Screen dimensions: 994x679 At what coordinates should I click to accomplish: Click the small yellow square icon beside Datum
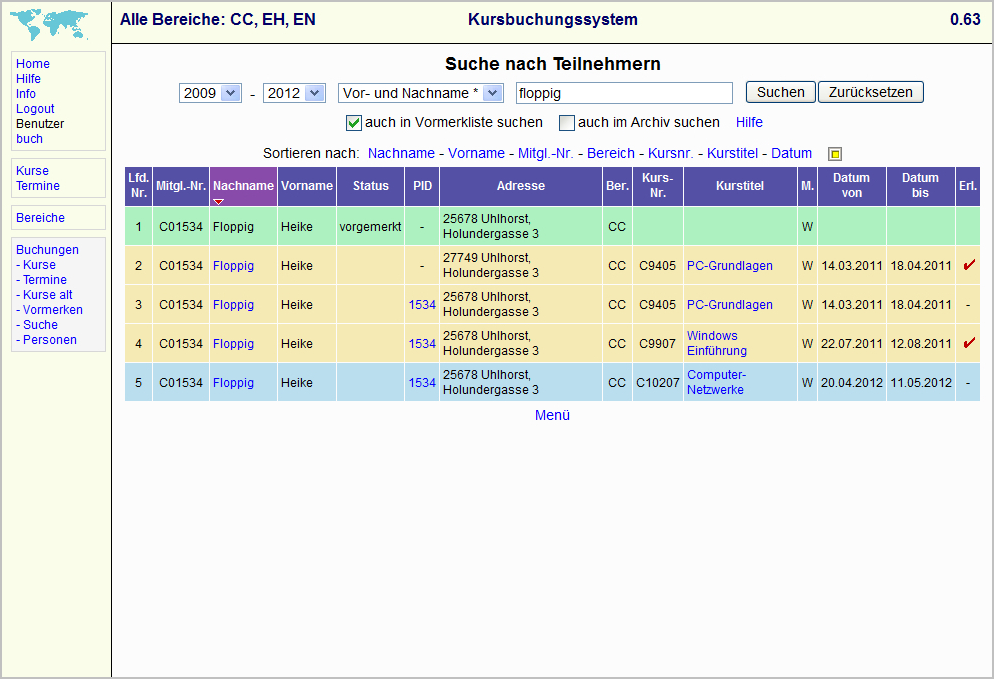(x=835, y=154)
